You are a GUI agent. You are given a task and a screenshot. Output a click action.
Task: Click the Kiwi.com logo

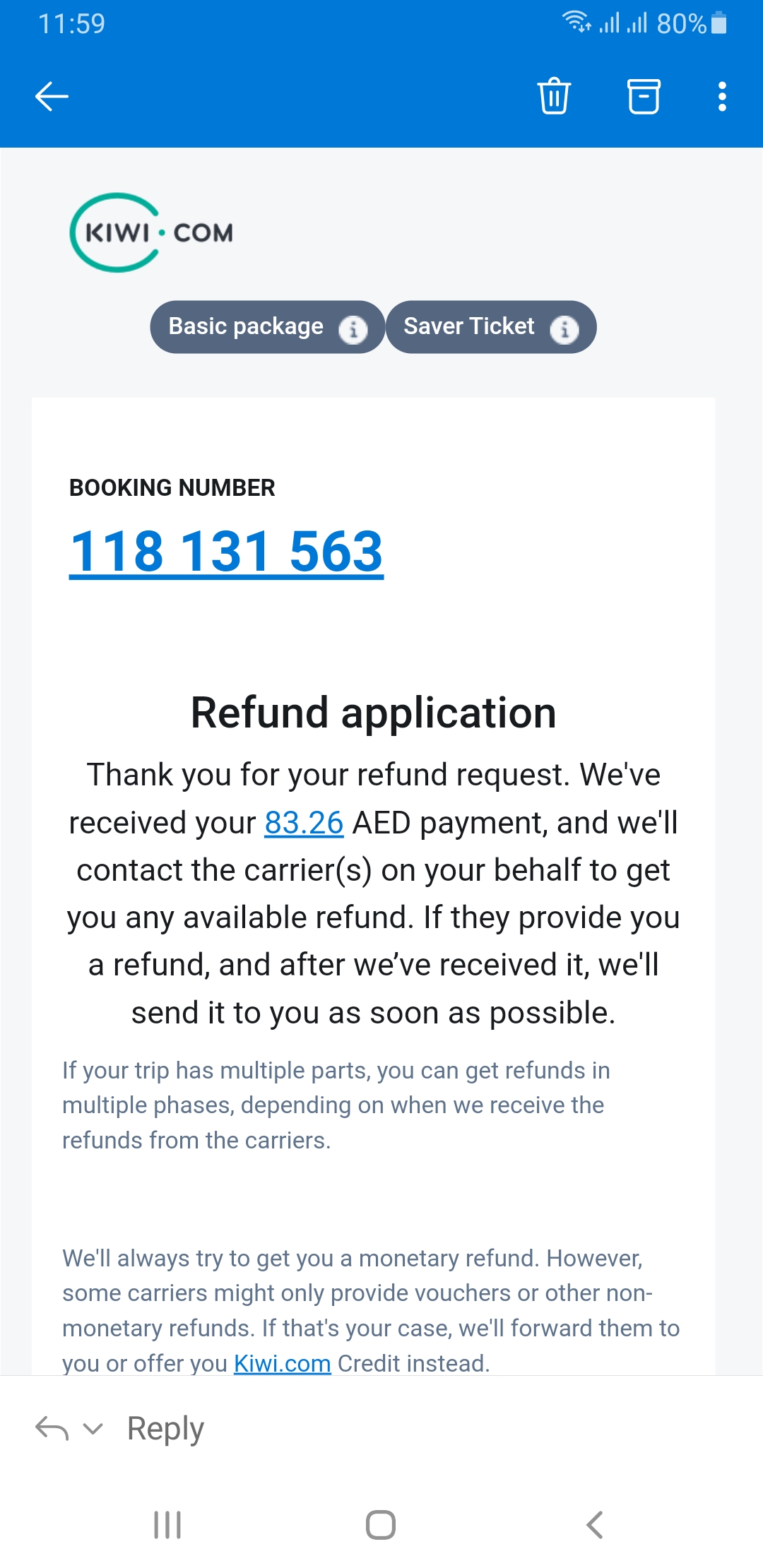coord(152,232)
